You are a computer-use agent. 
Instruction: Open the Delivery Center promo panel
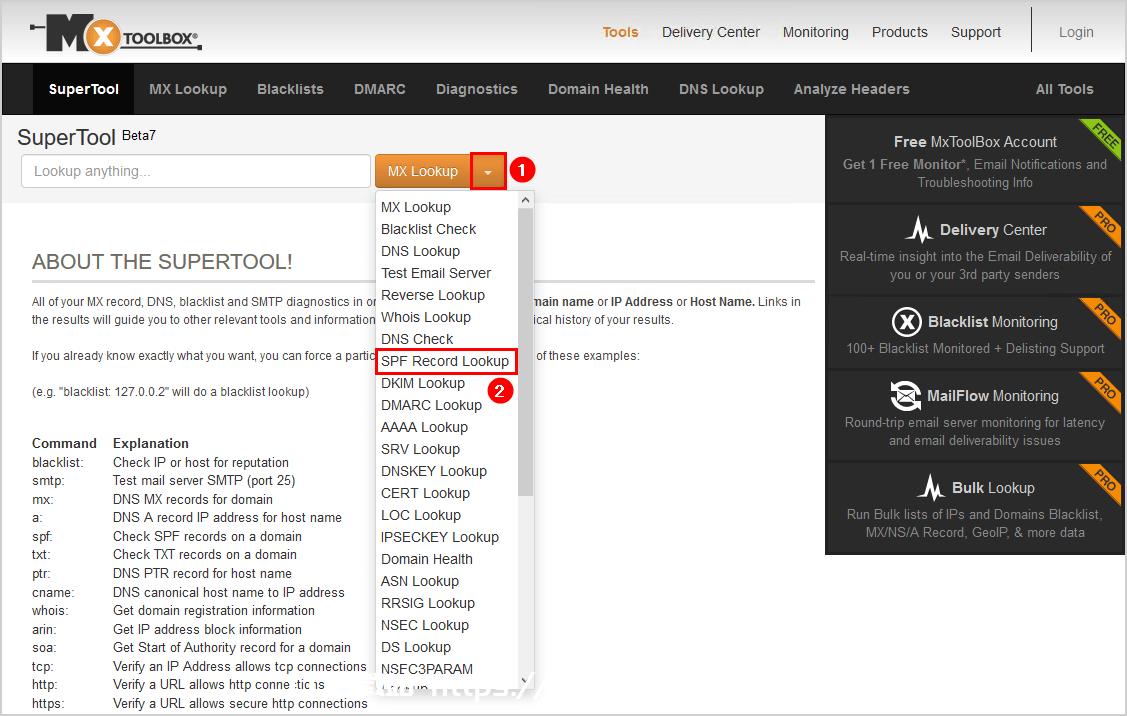pyautogui.click(x=975, y=250)
